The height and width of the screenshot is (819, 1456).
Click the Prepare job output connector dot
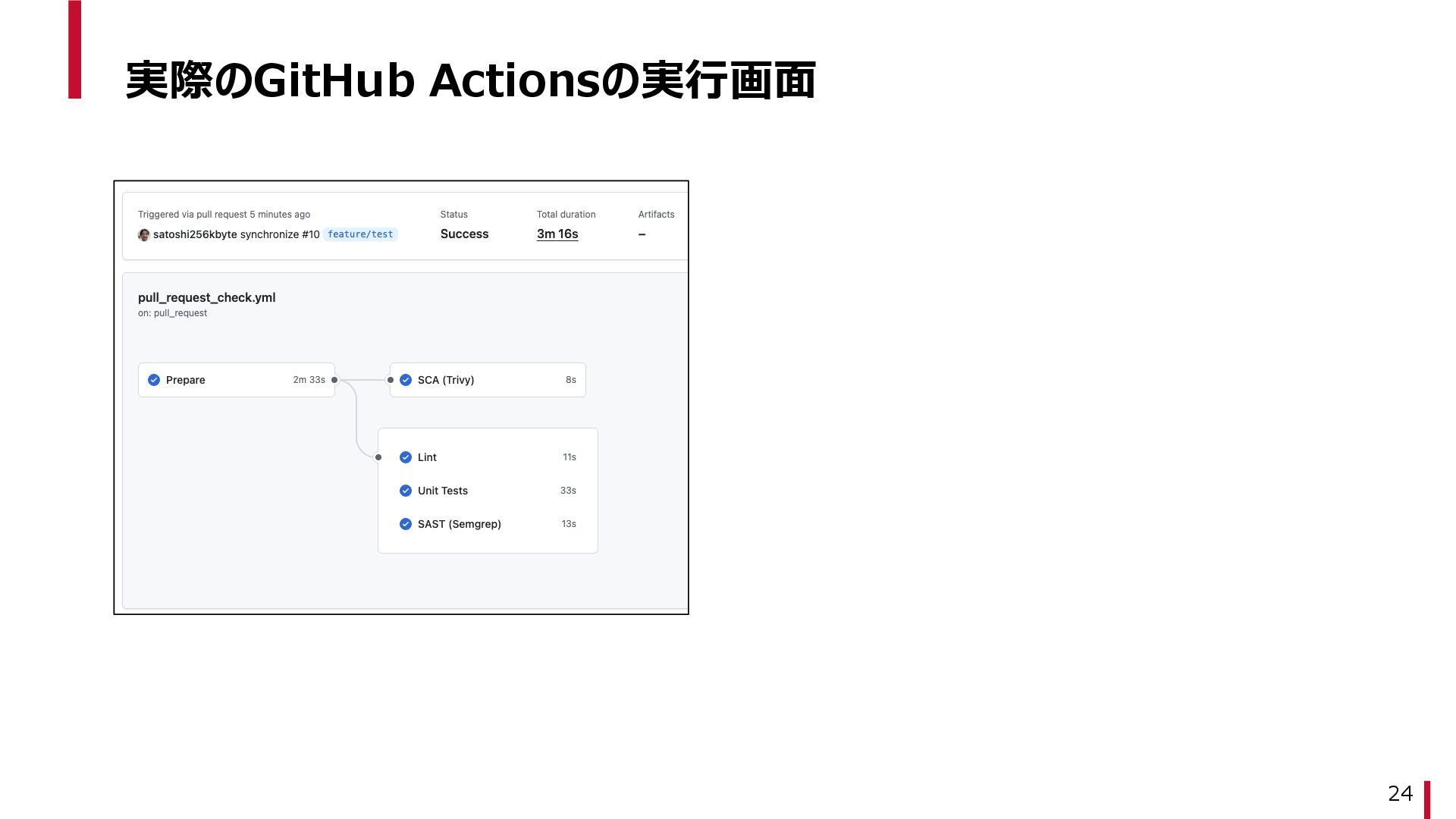click(x=334, y=380)
